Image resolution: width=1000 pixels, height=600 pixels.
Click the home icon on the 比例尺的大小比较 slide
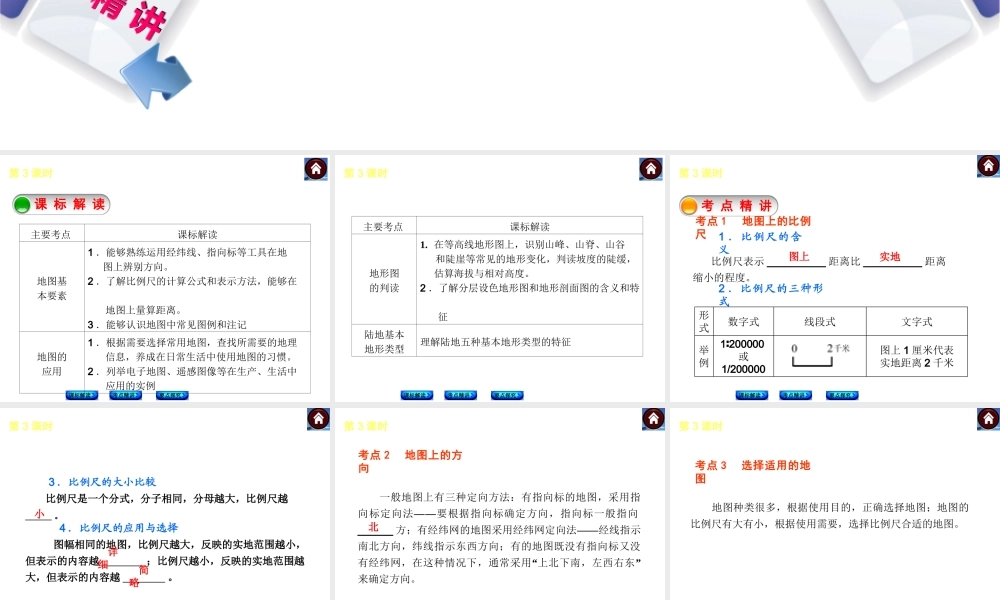pyautogui.click(x=318, y=418)
